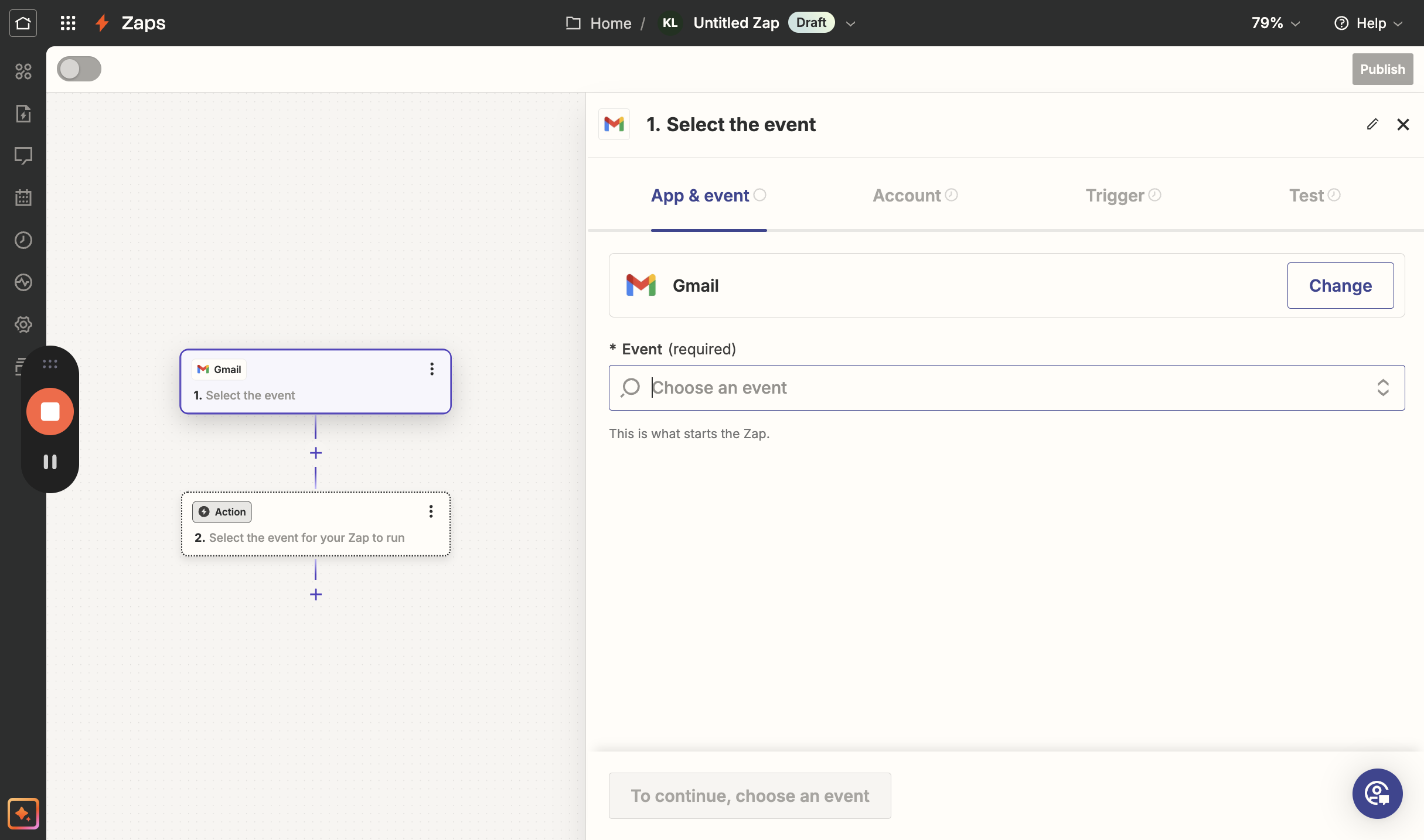1424x840 pixels.
Task: Click the home icon in top-left corner
Action: [23, 23]
